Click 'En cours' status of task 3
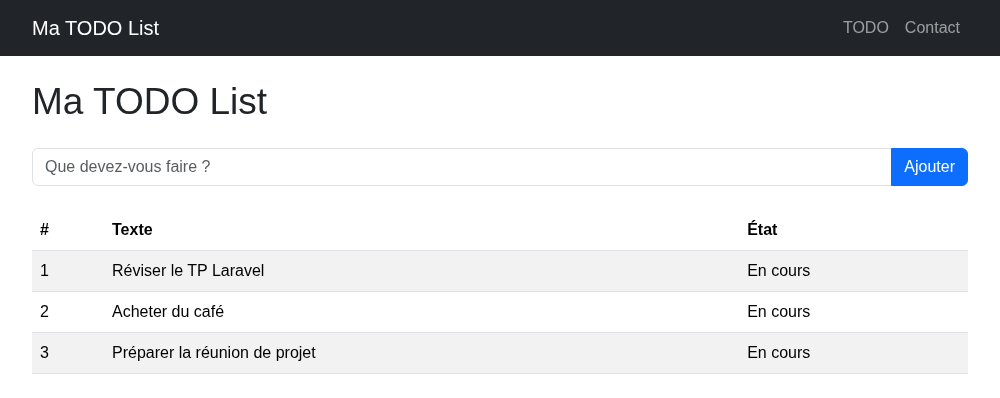The height and width of the screenshot is (398, 1000). pos(779,352)
